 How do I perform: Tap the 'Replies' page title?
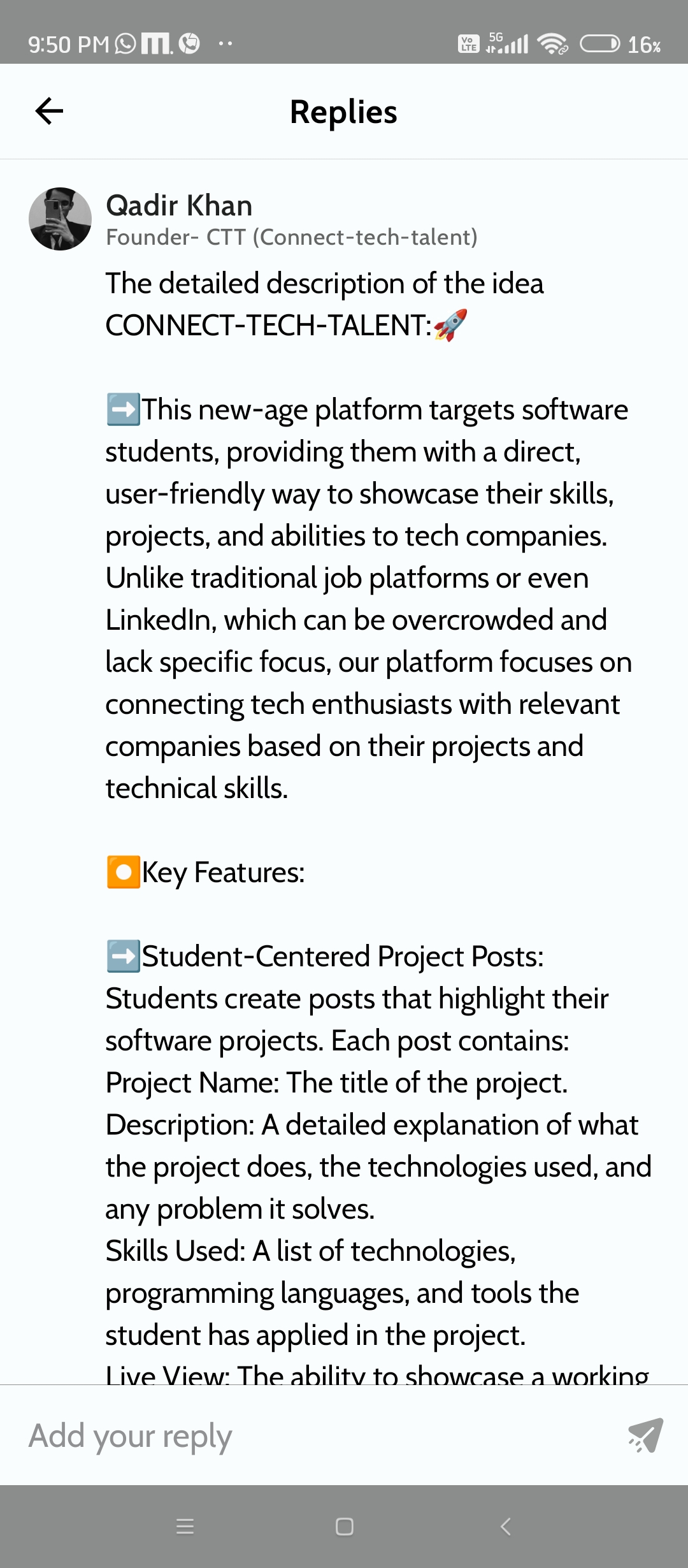pyautogui.click(x=343, y=112)
